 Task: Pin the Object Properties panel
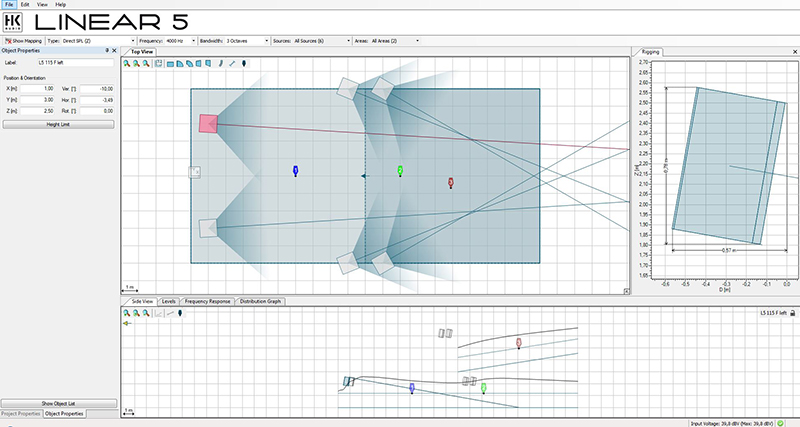point(107,51)
